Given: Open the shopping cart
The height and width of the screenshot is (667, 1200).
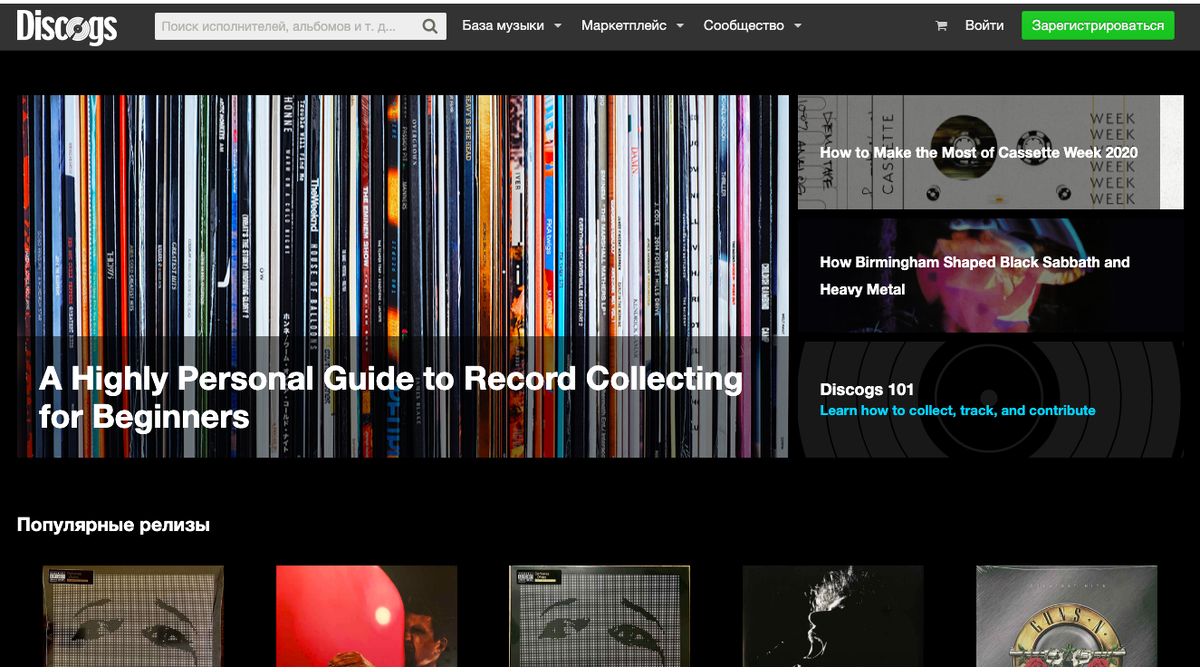Looking at the screenshot, I should [940, 25].
